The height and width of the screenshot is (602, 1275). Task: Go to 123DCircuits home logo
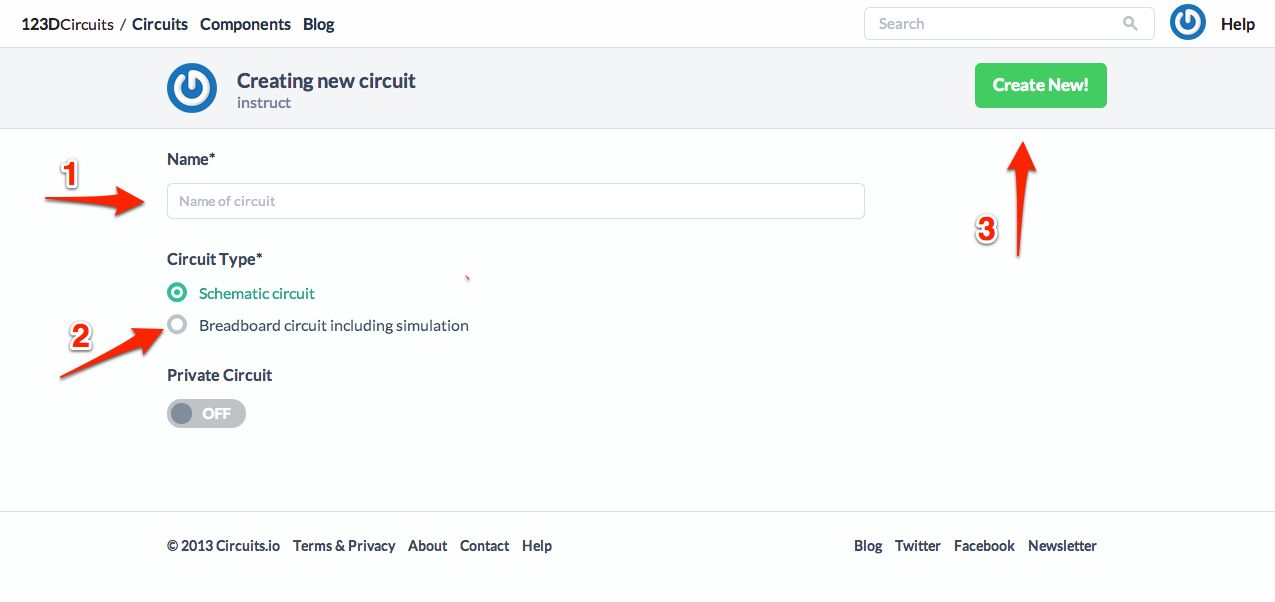pyautogui.click(x=67, y=24)
